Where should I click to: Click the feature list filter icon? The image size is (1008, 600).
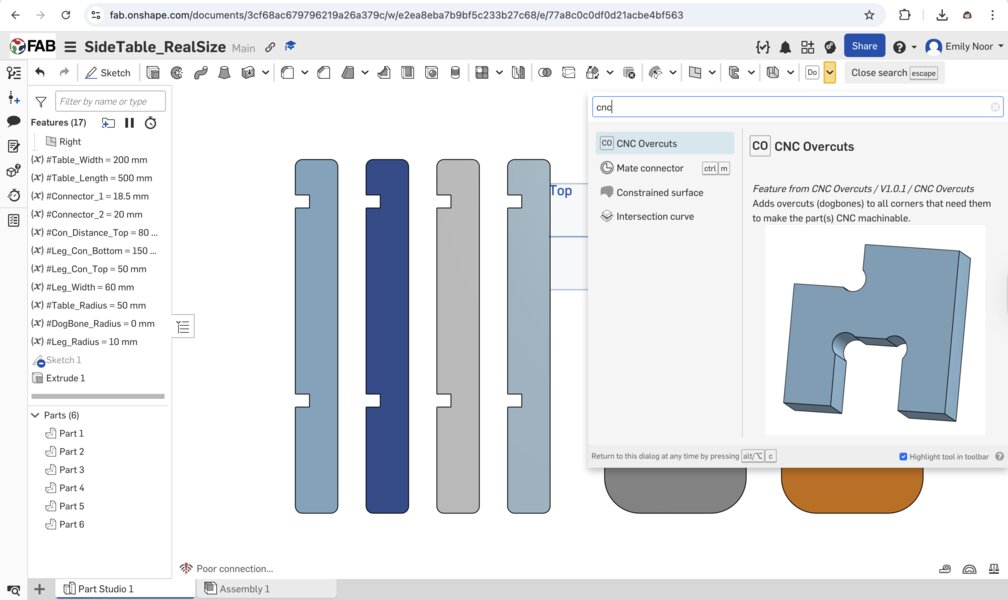pyautogui.click(x=41, y=101)
